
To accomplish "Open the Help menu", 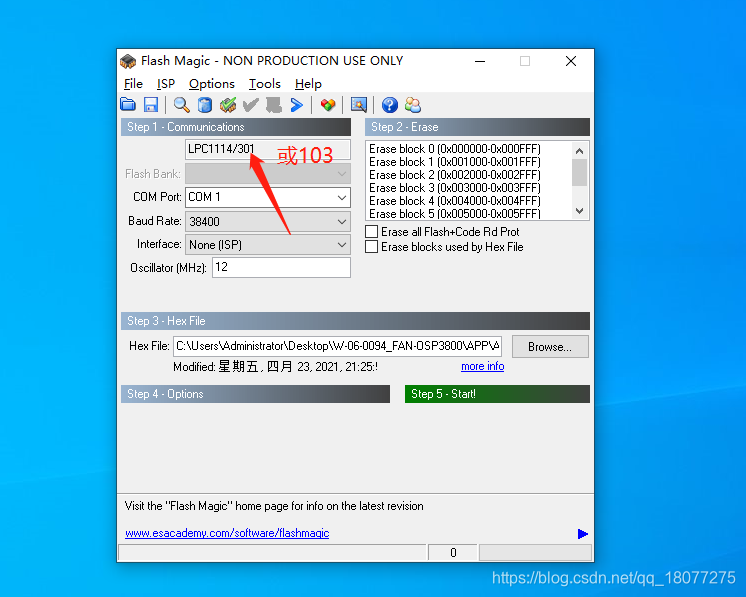I will tap(308, 84).
